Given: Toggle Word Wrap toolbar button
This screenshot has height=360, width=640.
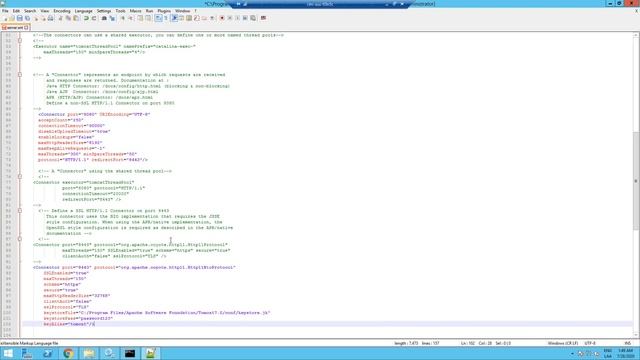Looking at the screenshot, I should (x=158, y=18).
